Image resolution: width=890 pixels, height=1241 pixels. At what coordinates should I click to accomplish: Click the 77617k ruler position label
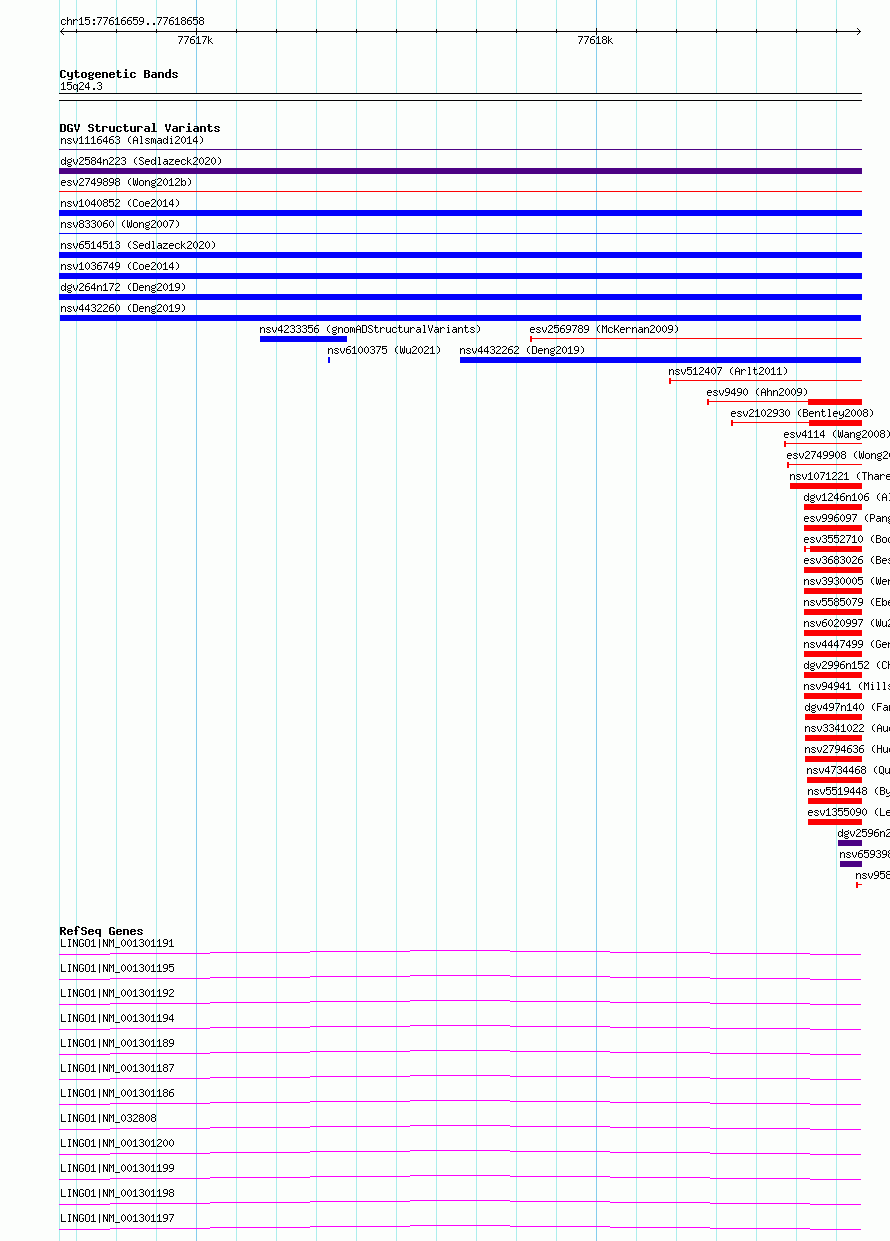[195, 41]
